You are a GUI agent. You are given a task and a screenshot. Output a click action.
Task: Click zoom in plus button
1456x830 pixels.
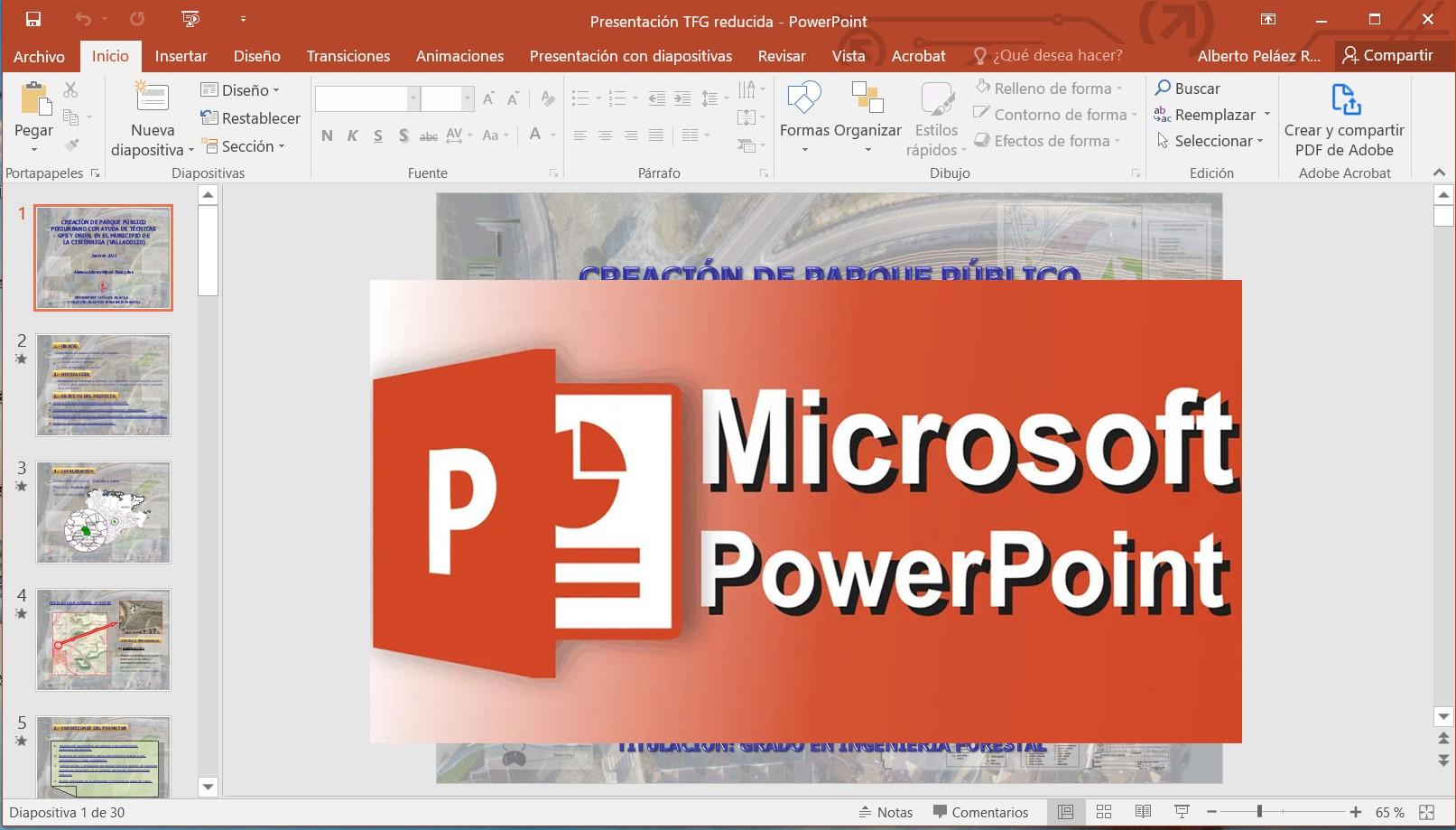pyautogui.click(x=1356, y=812)
